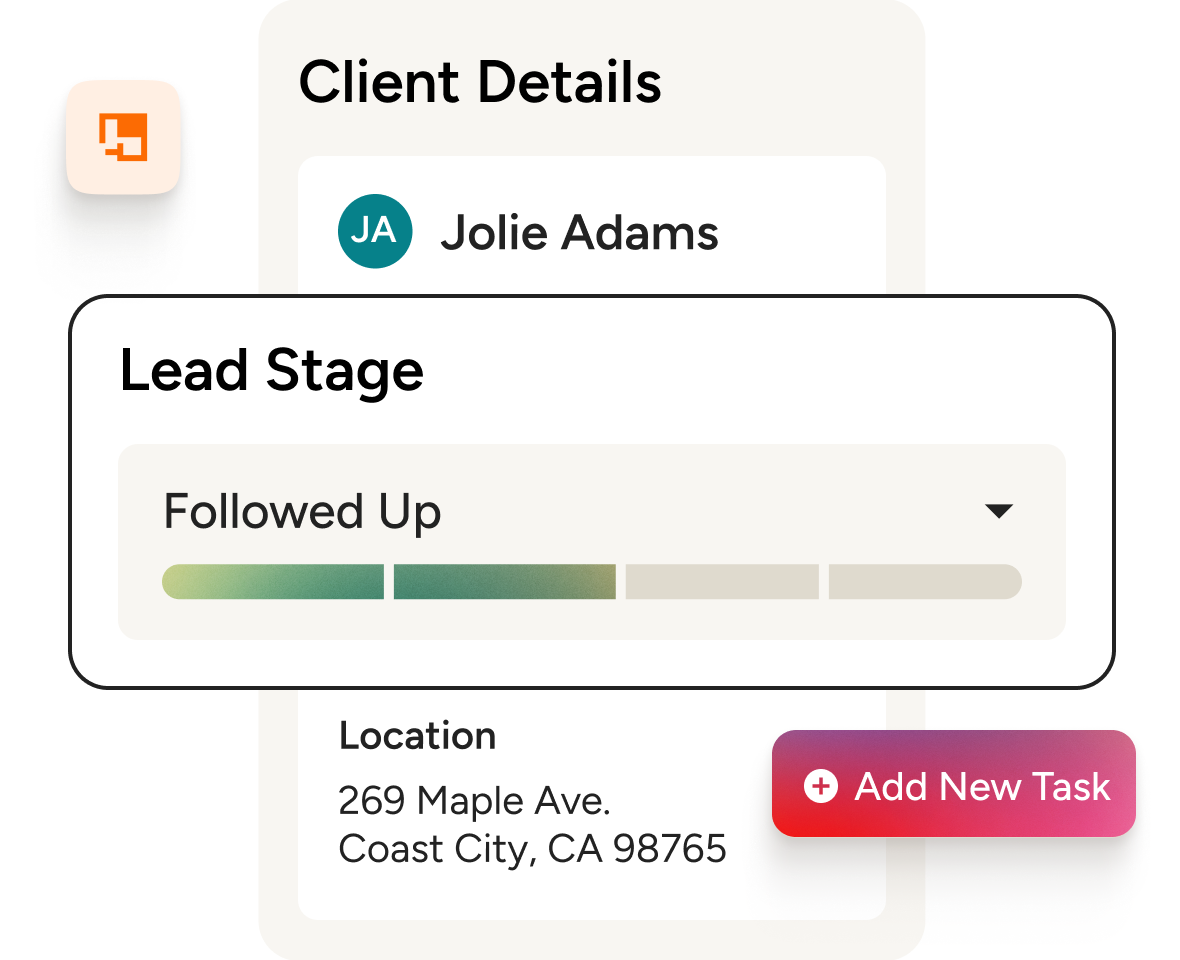Select the first lead stage progress segment
Image resolution: width=1180 pixels, height=960 pixels.
point(273,582)
